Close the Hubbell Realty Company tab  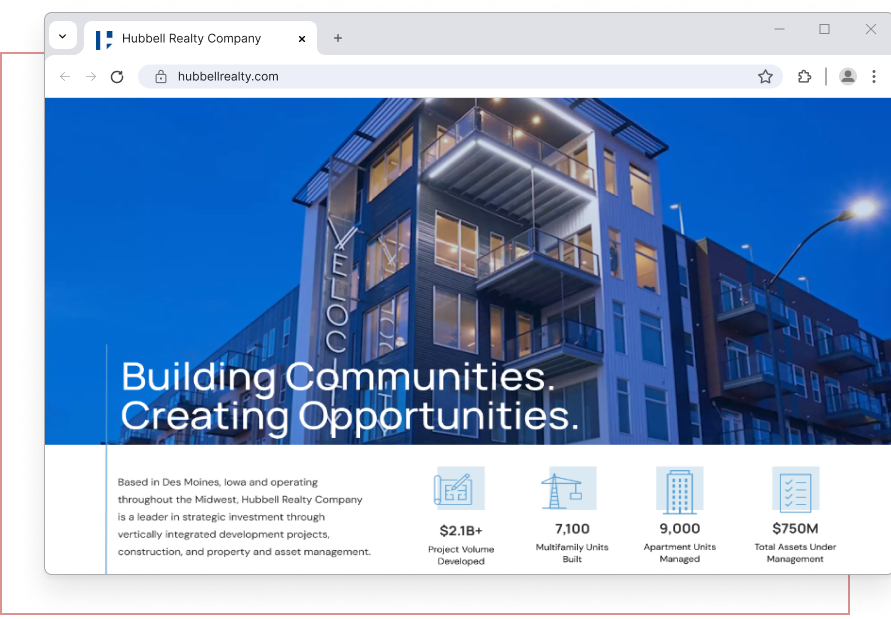pyautogui.click(x=302, y=39)
